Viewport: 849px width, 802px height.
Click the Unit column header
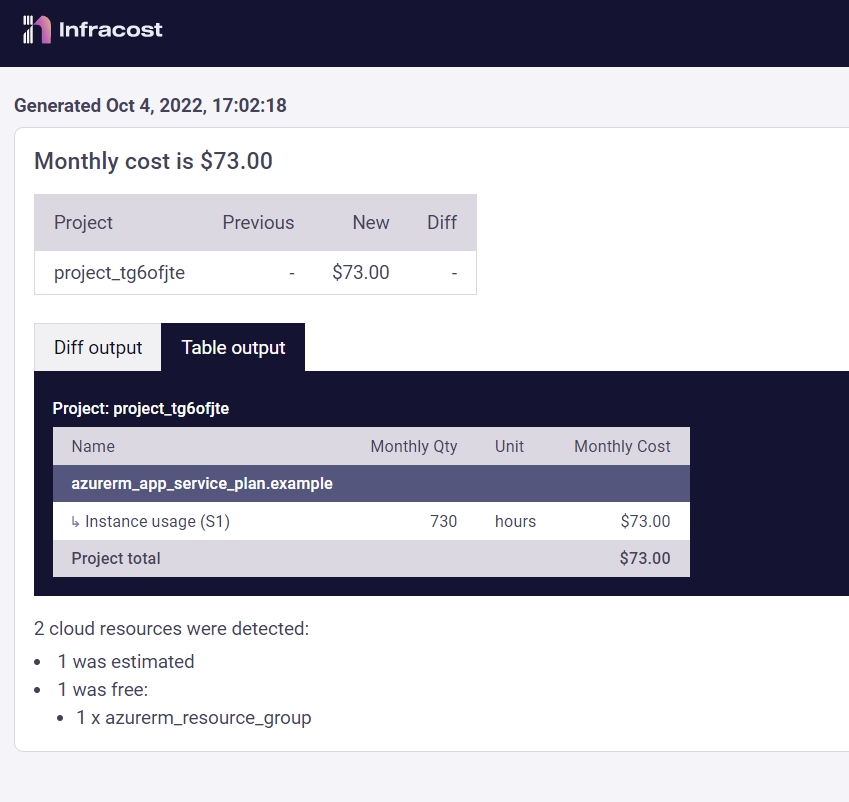tap(509, 447)
